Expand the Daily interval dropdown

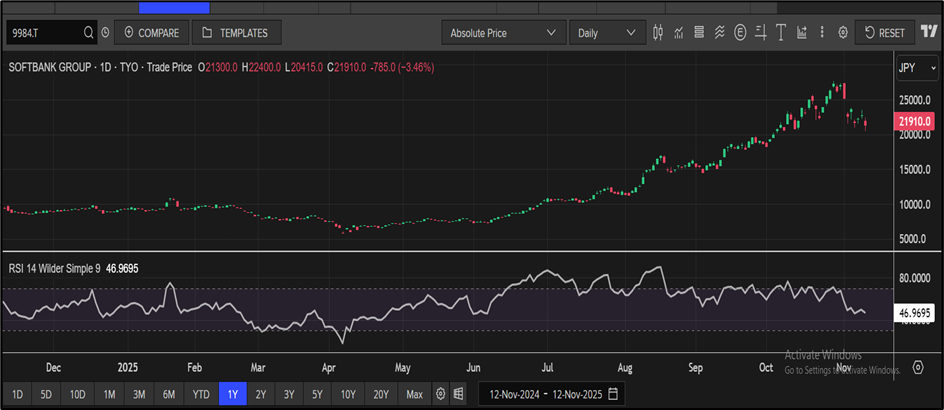[x=607, y=33]
